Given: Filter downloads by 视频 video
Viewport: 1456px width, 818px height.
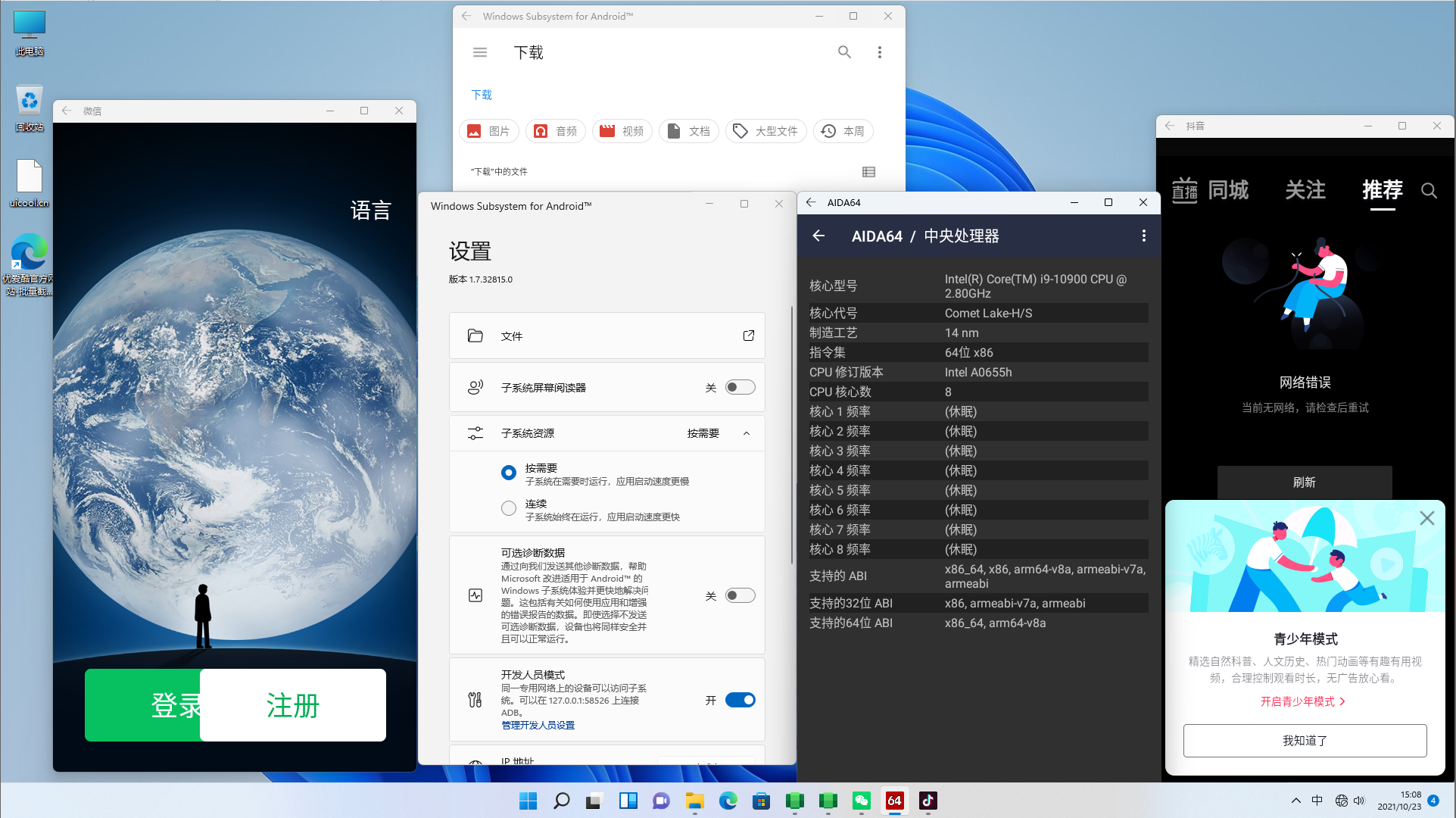Looking at the screenshot, I should point(622,131).
